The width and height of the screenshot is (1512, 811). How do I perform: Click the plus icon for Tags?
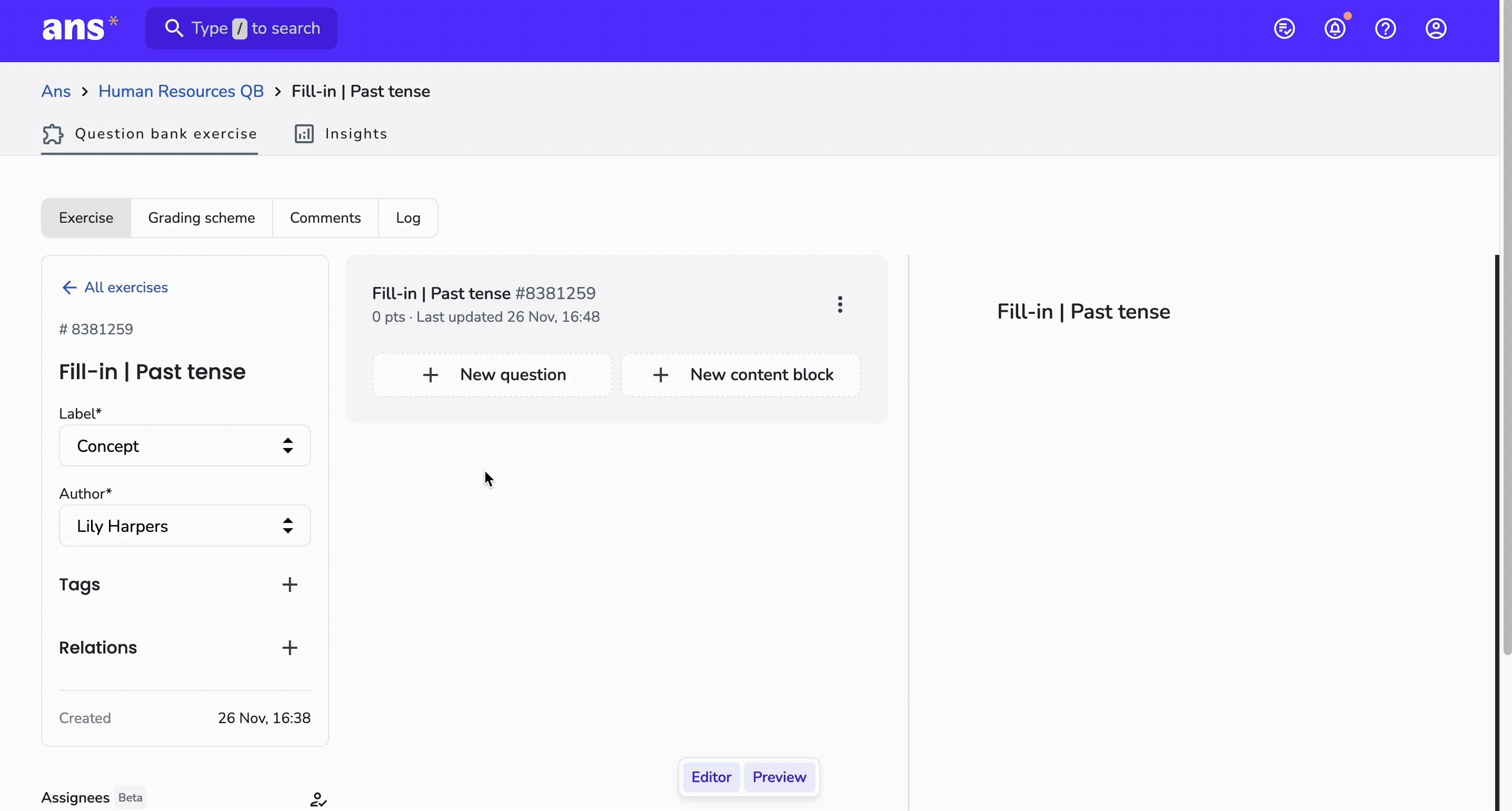tap(290, 585)
